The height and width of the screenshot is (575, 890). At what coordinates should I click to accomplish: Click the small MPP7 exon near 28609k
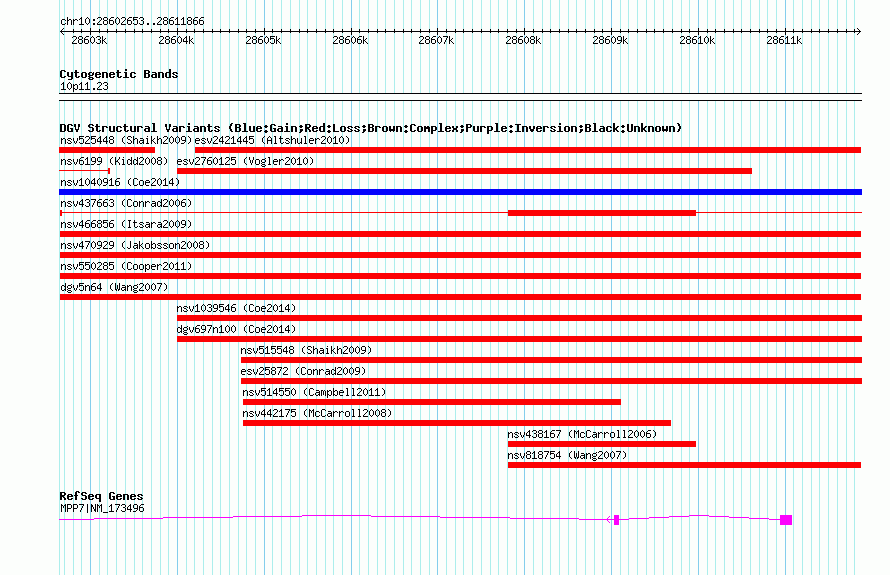point(616,520)
